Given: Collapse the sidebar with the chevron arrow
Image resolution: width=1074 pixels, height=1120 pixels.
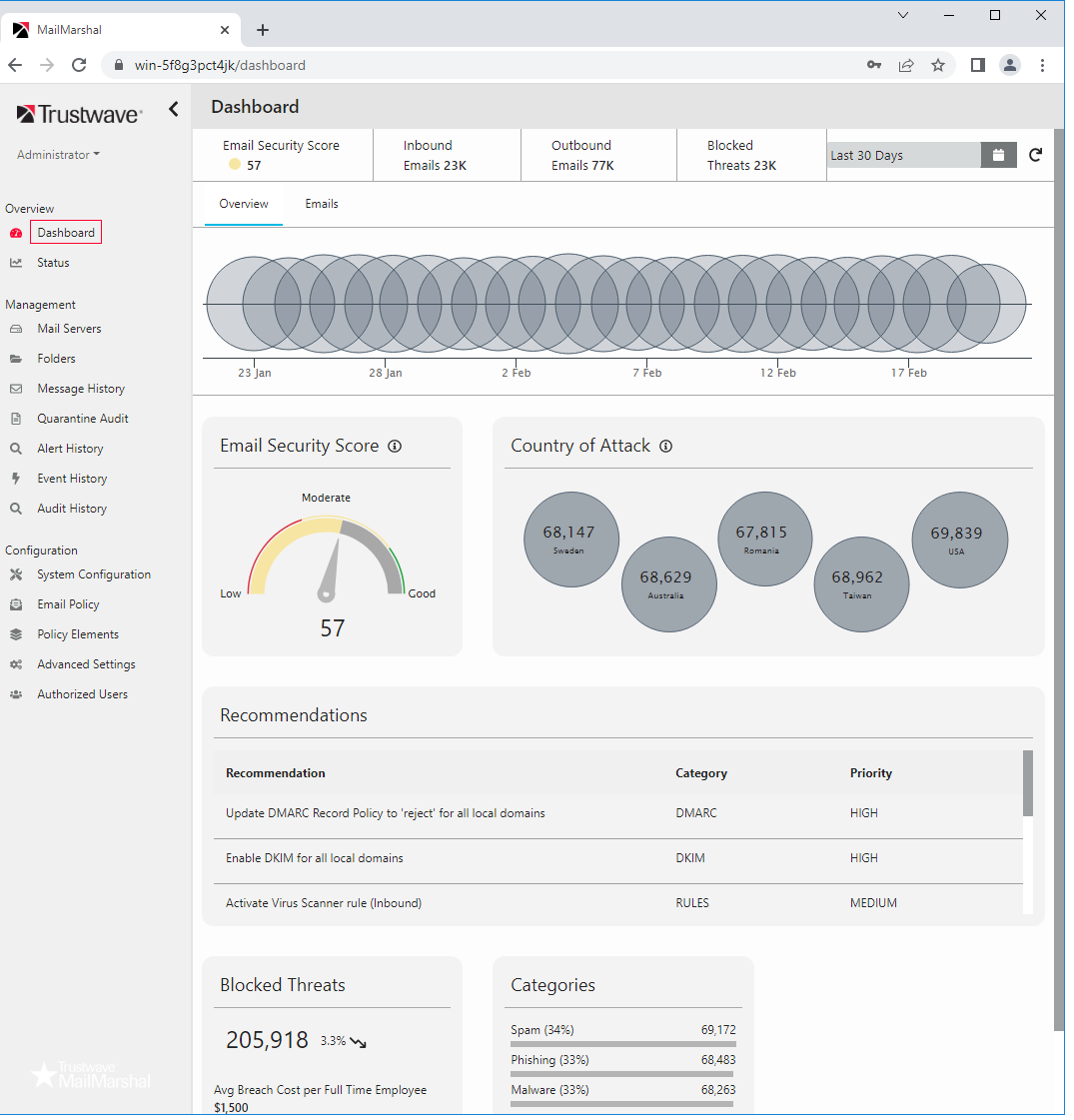Looking at the screenshot, I should [x=174, y=109].
